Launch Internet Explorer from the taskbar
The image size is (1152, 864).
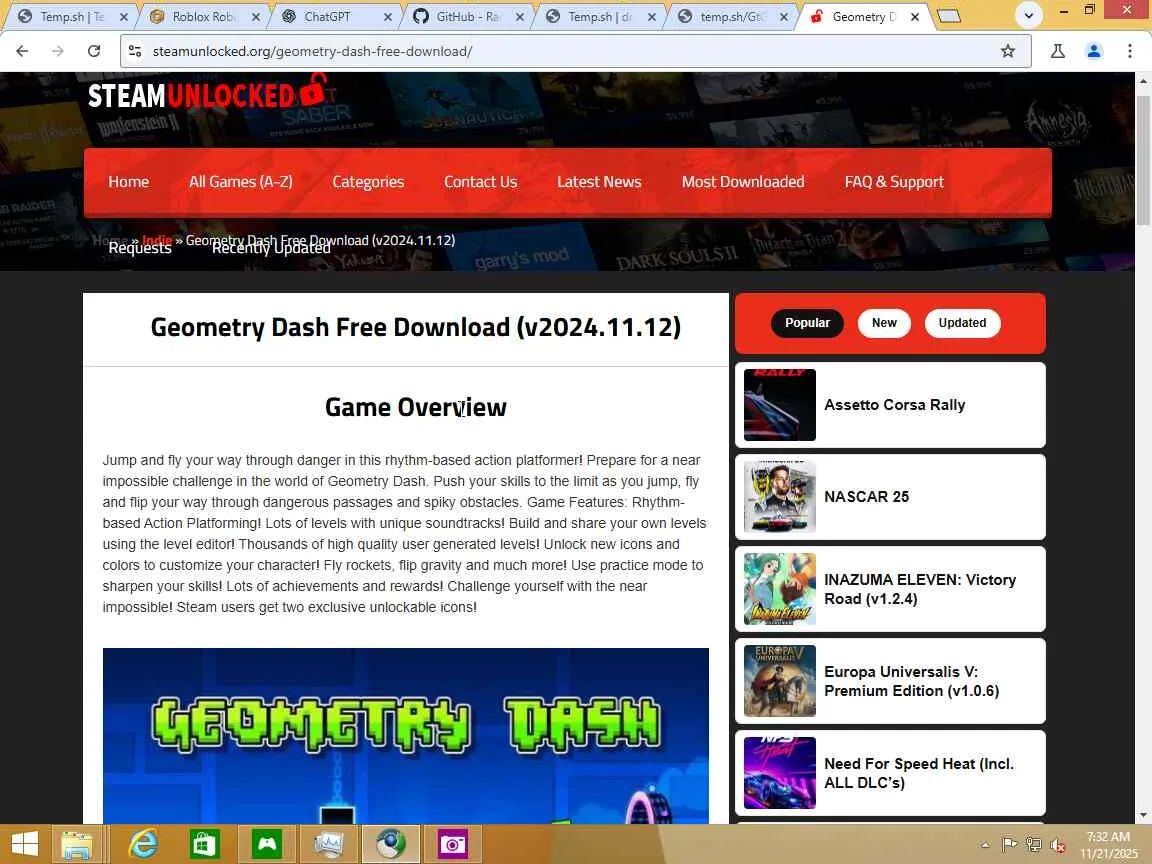(143, 844)
